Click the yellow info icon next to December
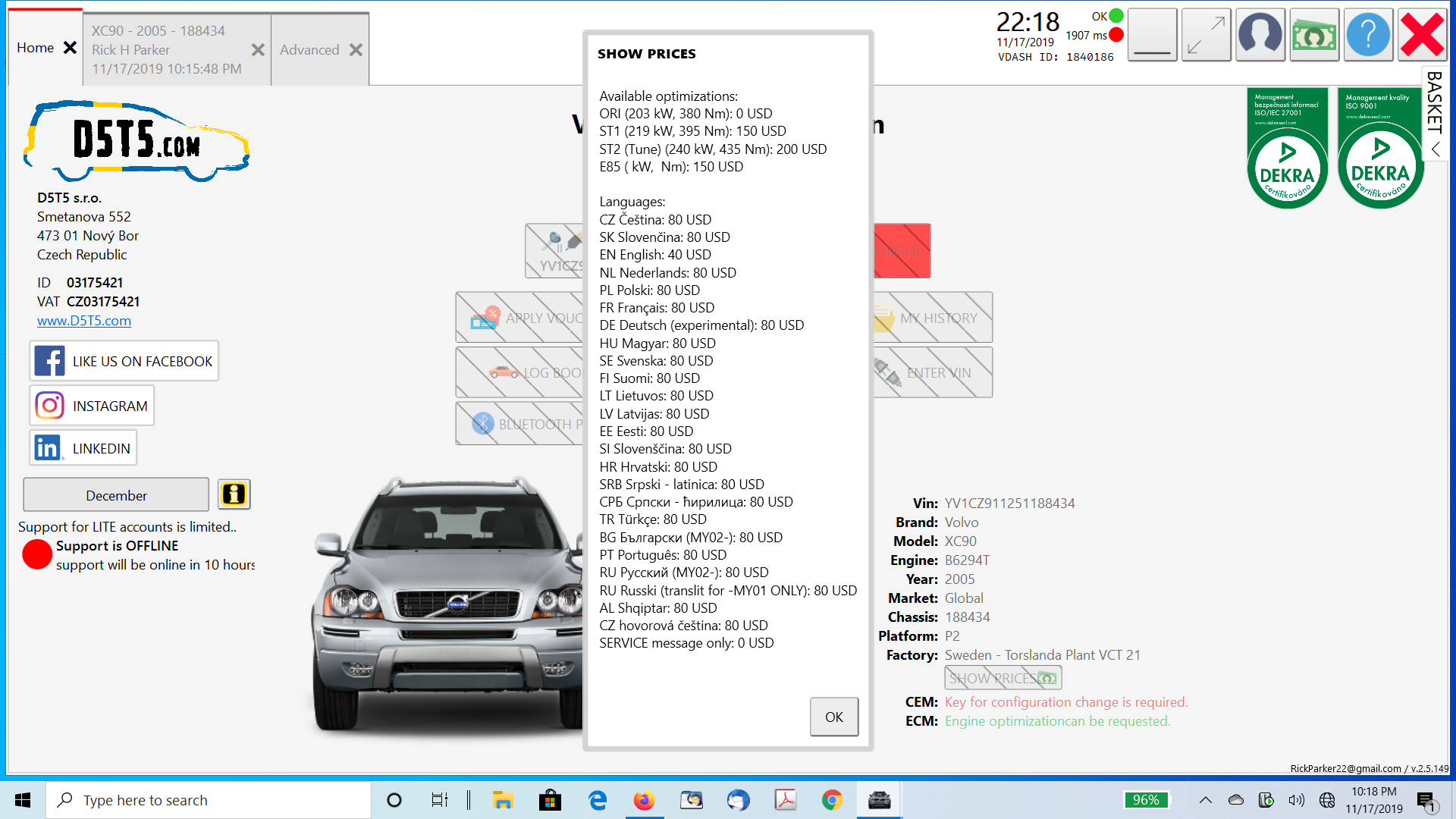This screenshot has height=819, width=1456. (234, 494)
